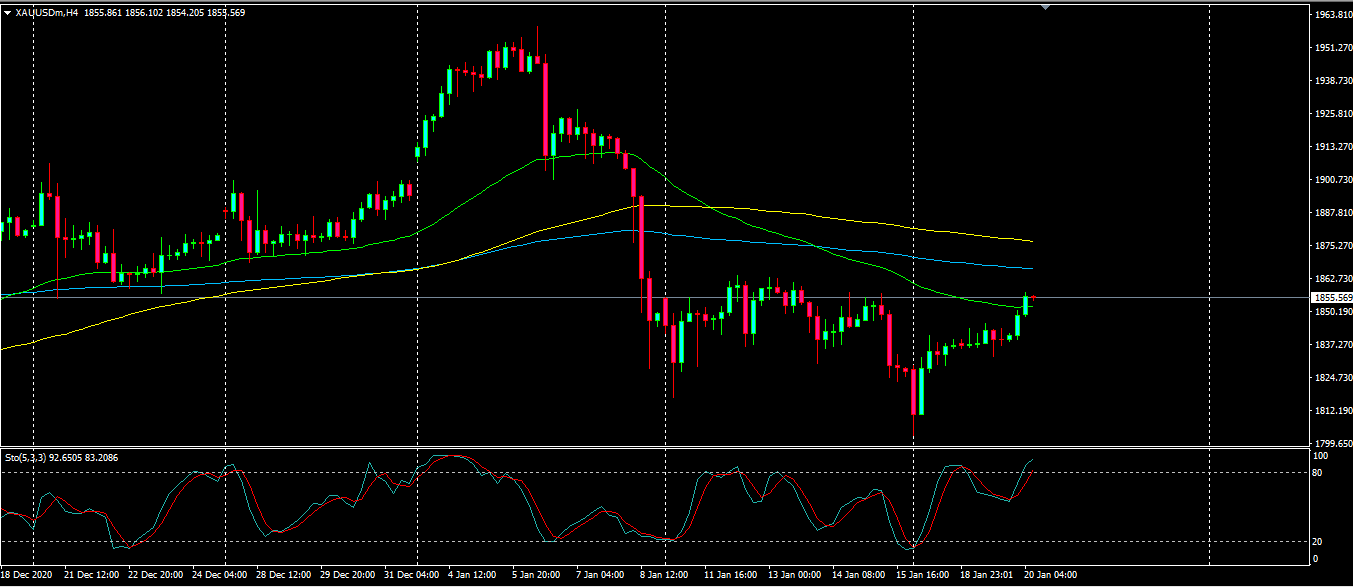Click the current price tag 1855.569

(1331, 298)
